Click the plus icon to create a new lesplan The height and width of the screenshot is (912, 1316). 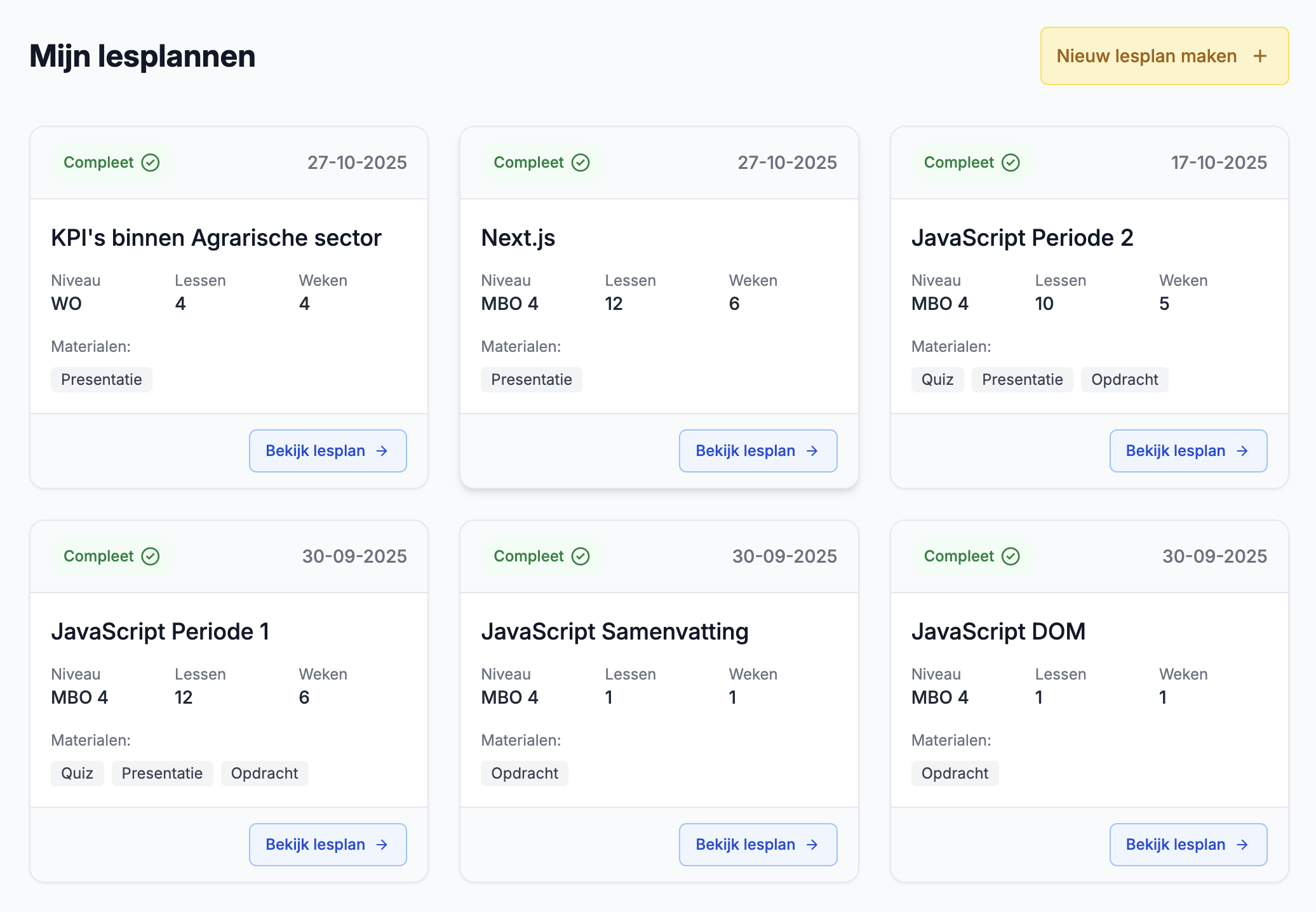coord(1260,56)
